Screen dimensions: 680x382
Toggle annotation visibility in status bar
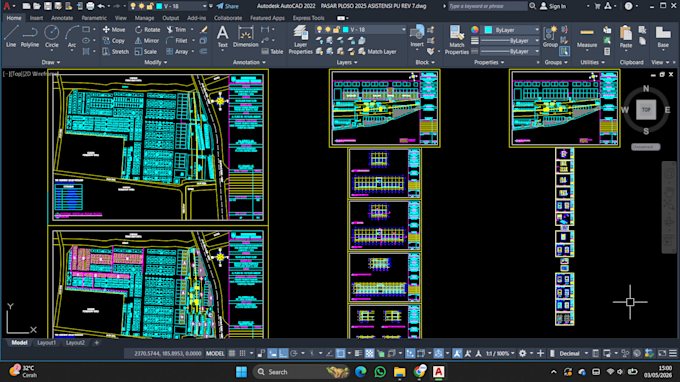pos(457,353)
